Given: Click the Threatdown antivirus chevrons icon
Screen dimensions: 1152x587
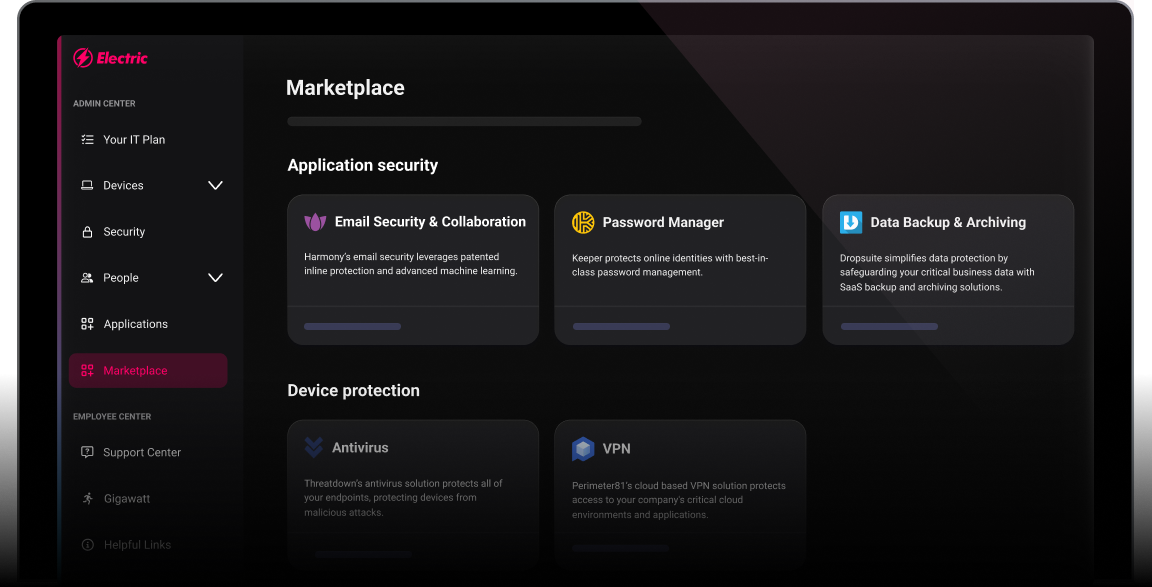Looking at the screenshot, I should [314, 447].
